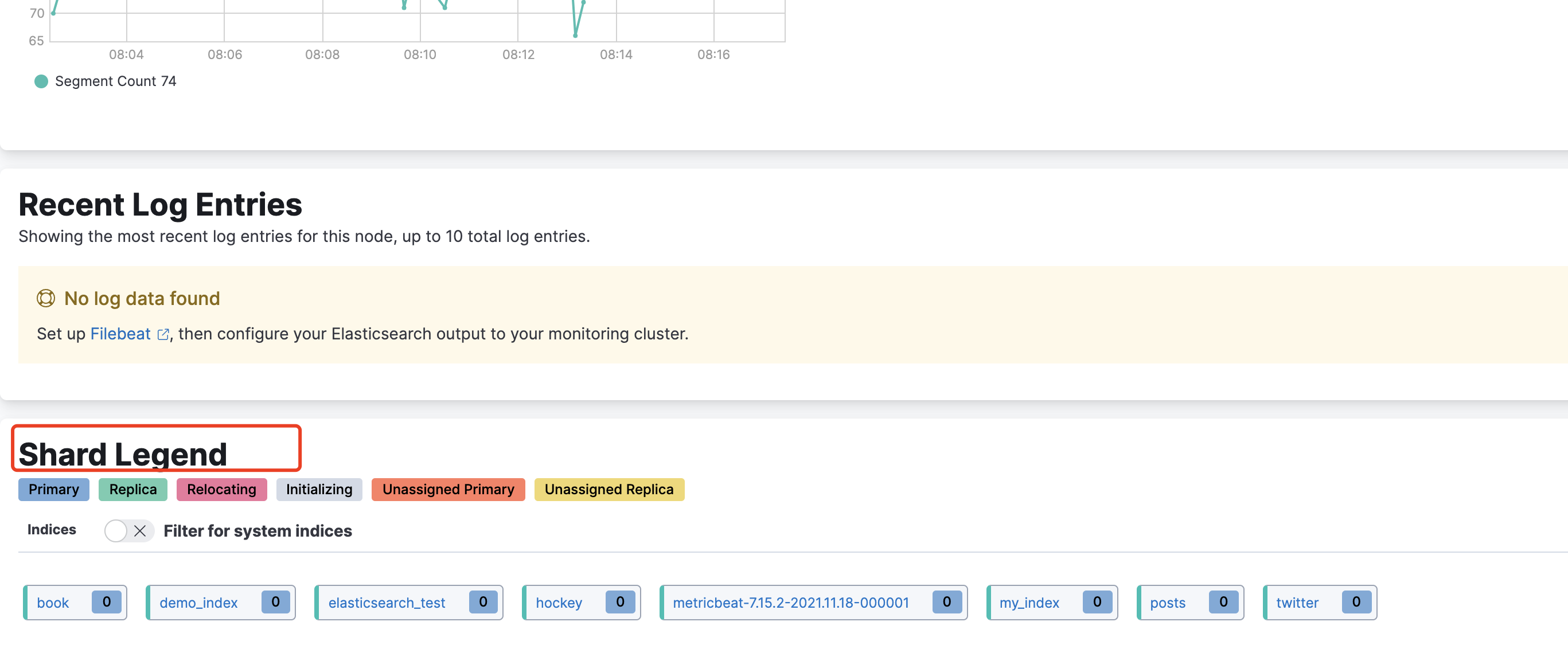This screenshot has width=1568, height=649.
Task: Click the Unassigned Primary legend badge
Action: click(x=448, y=489)
